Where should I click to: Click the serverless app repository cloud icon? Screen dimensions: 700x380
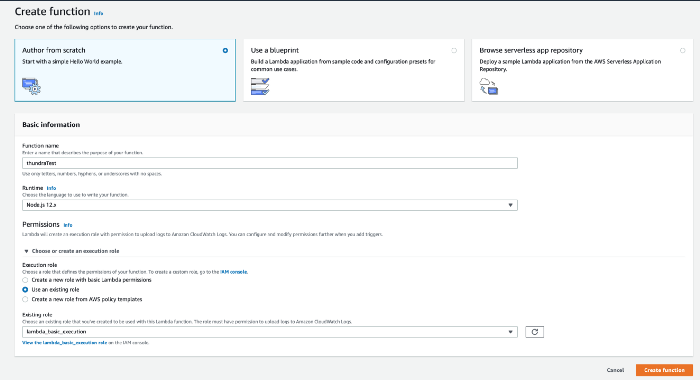488,86
